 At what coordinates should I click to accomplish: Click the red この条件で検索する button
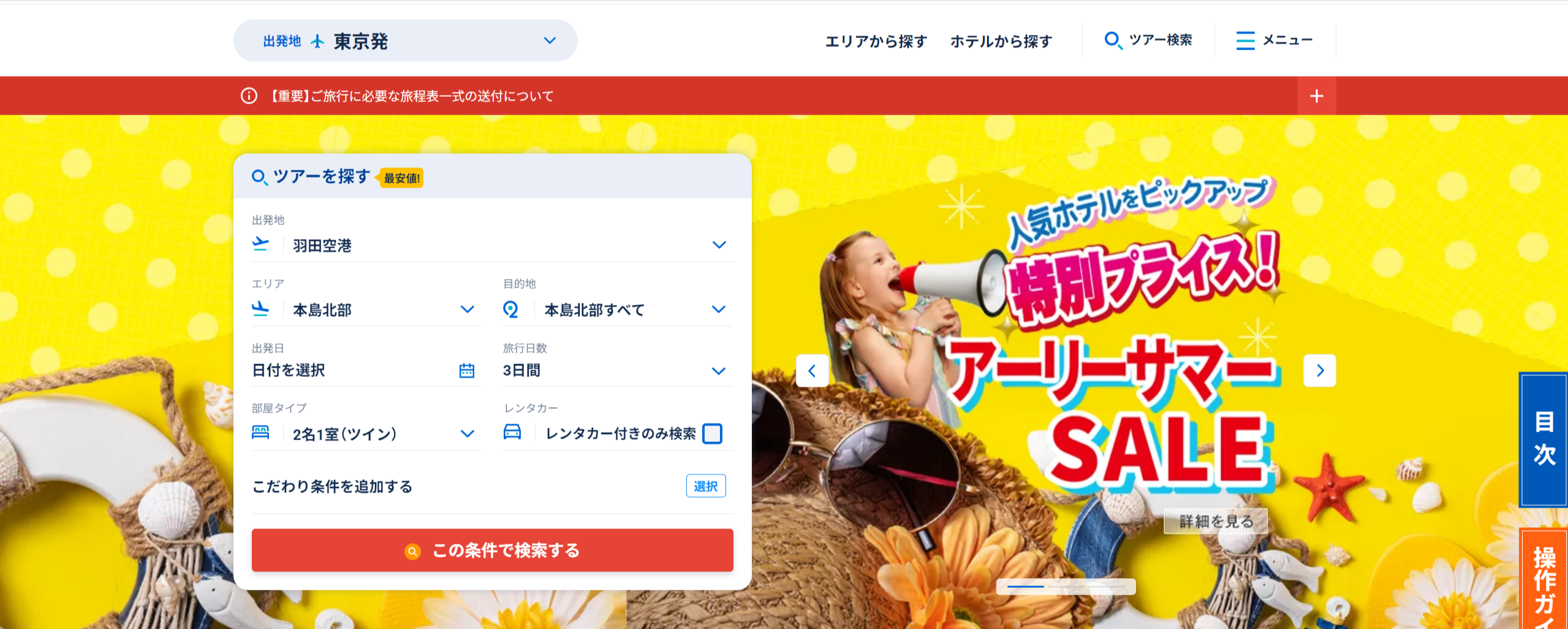(x=492, y=550)
